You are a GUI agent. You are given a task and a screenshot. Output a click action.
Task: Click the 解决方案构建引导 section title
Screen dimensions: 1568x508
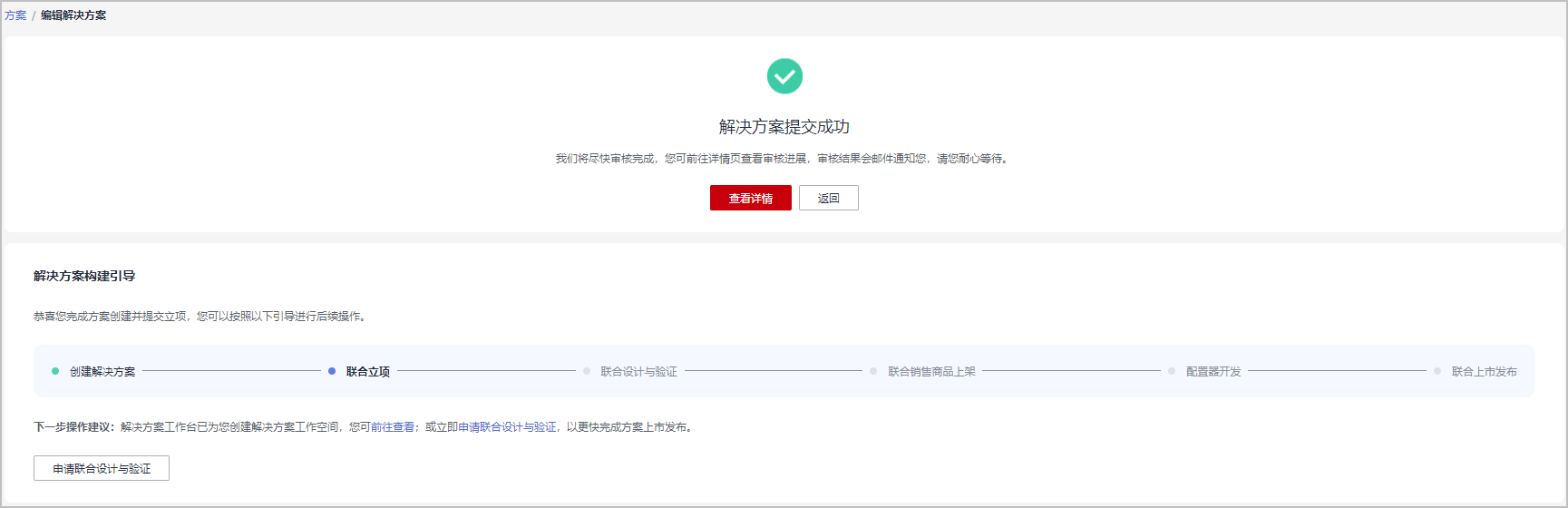[x=84, y=276]
